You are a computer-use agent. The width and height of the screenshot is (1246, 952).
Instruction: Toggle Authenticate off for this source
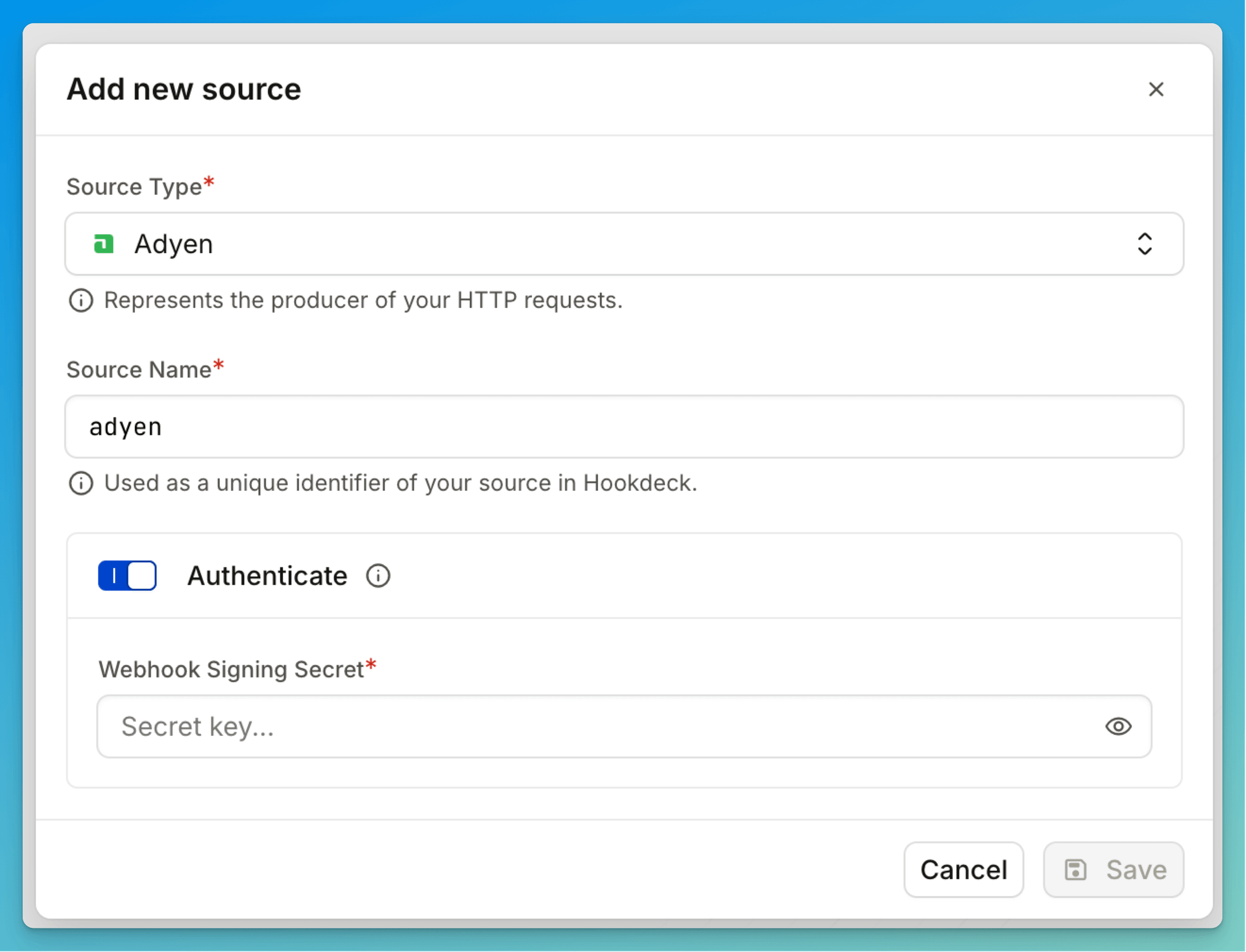coord(127,575)
